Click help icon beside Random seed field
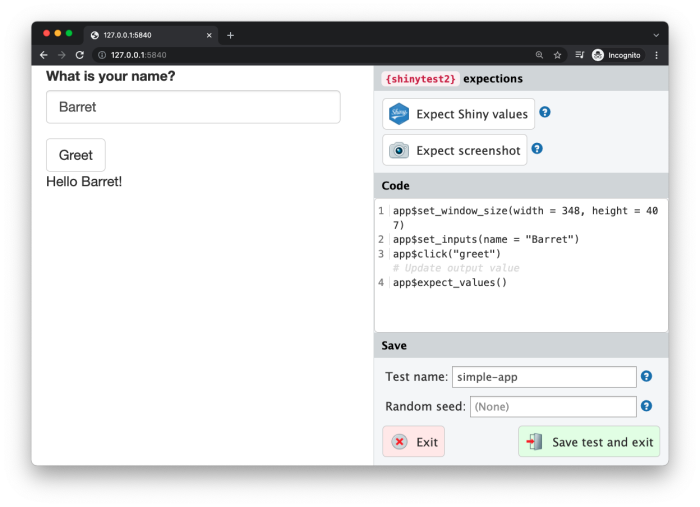Image resolution: width=700 pixels, height=507 pixels. (646, 406)
